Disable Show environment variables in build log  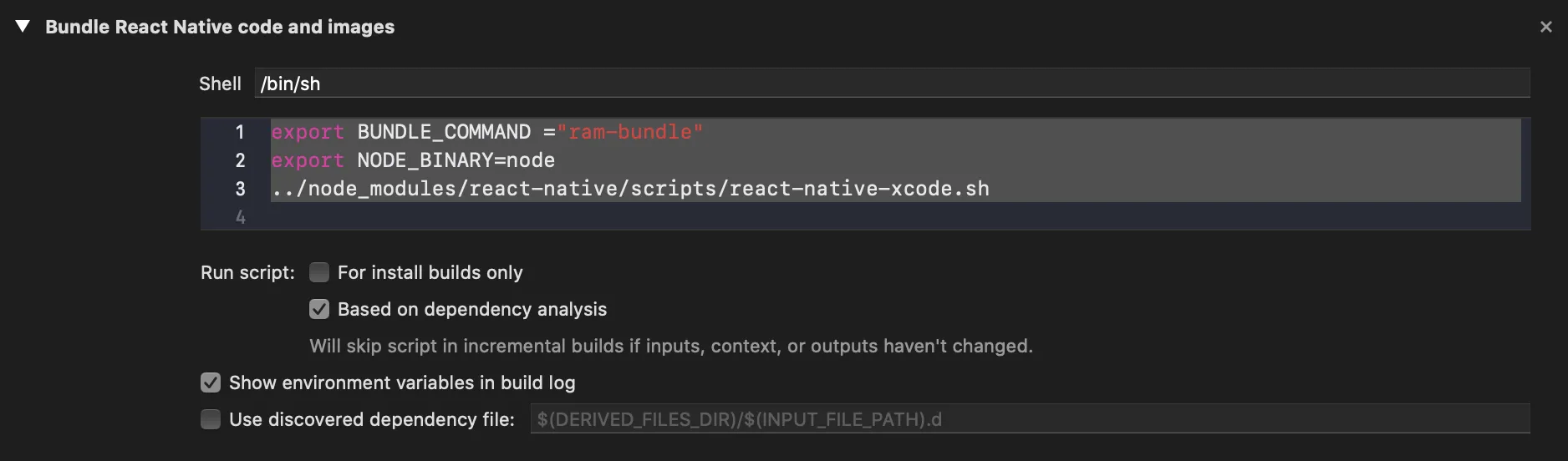coord(211,382)
